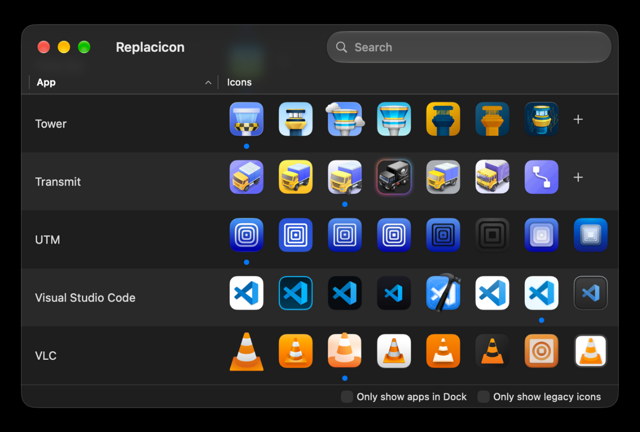640x432 pixels.
Task: Choose the VLC cone on orange gradient square
Action: [x=296, y=351]
